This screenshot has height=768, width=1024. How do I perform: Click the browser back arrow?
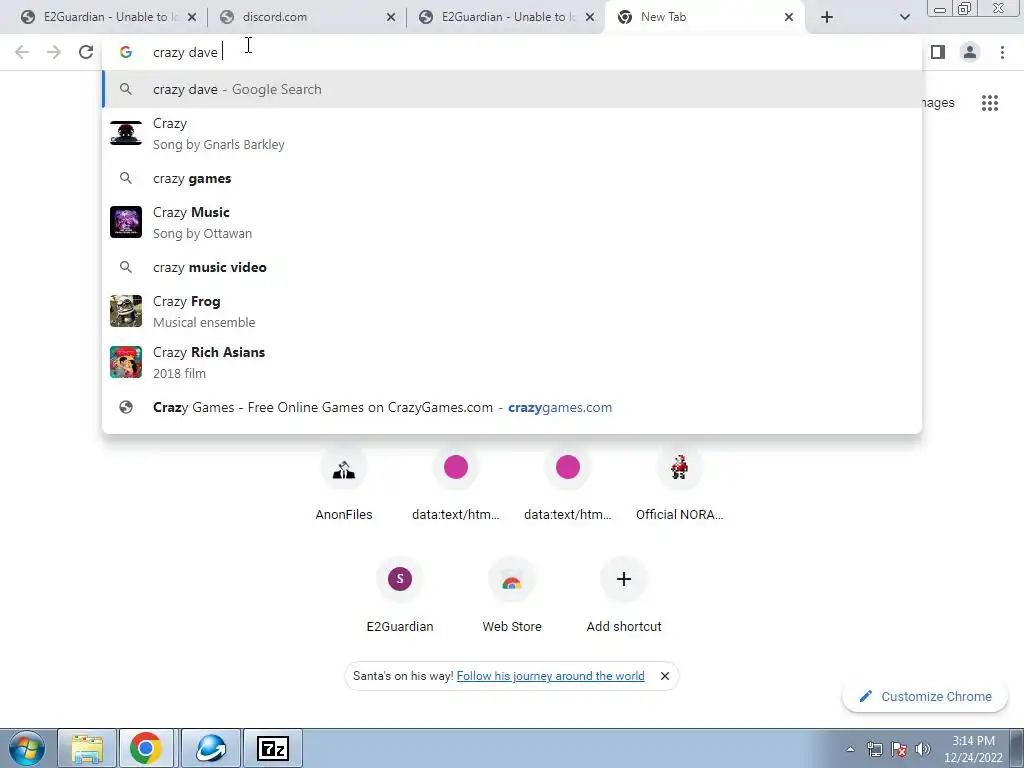(22, 52)
